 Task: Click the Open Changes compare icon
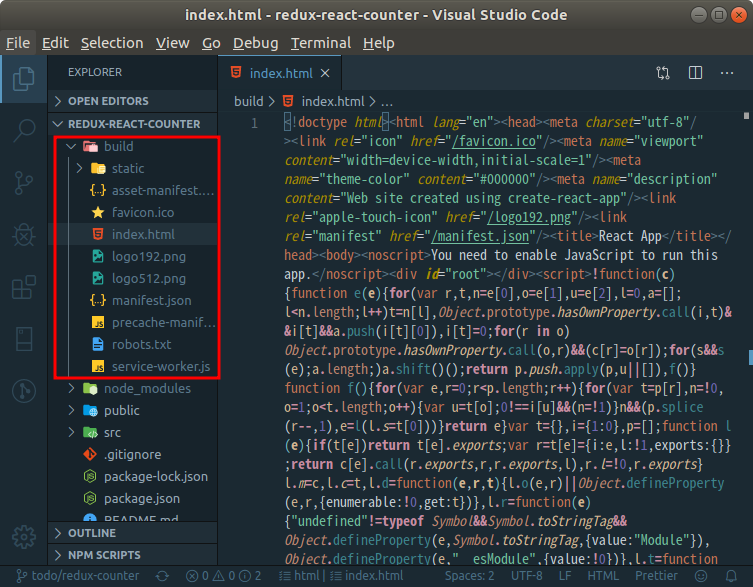point(663,73)
